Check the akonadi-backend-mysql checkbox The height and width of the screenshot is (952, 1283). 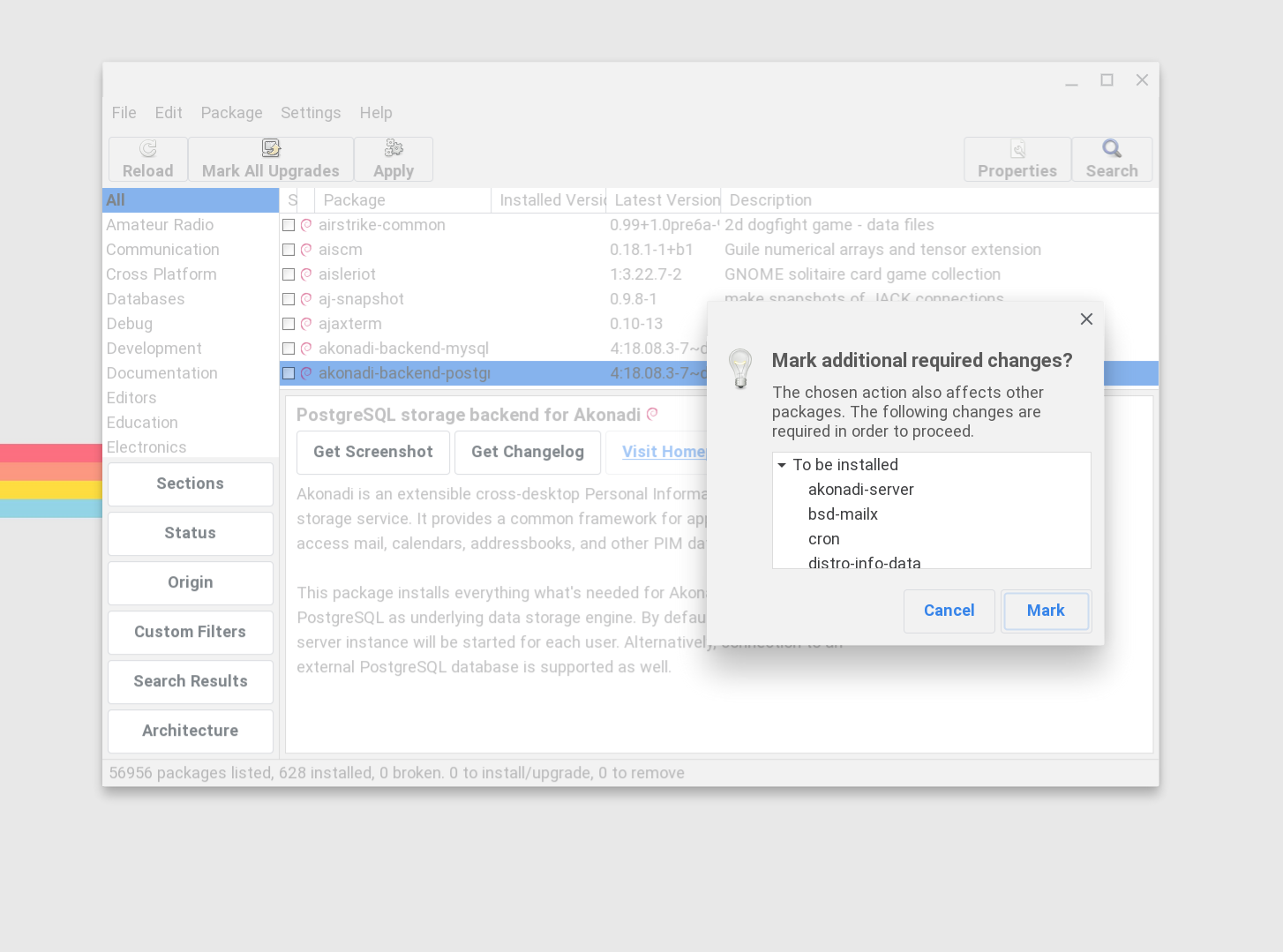pos(289,349)
